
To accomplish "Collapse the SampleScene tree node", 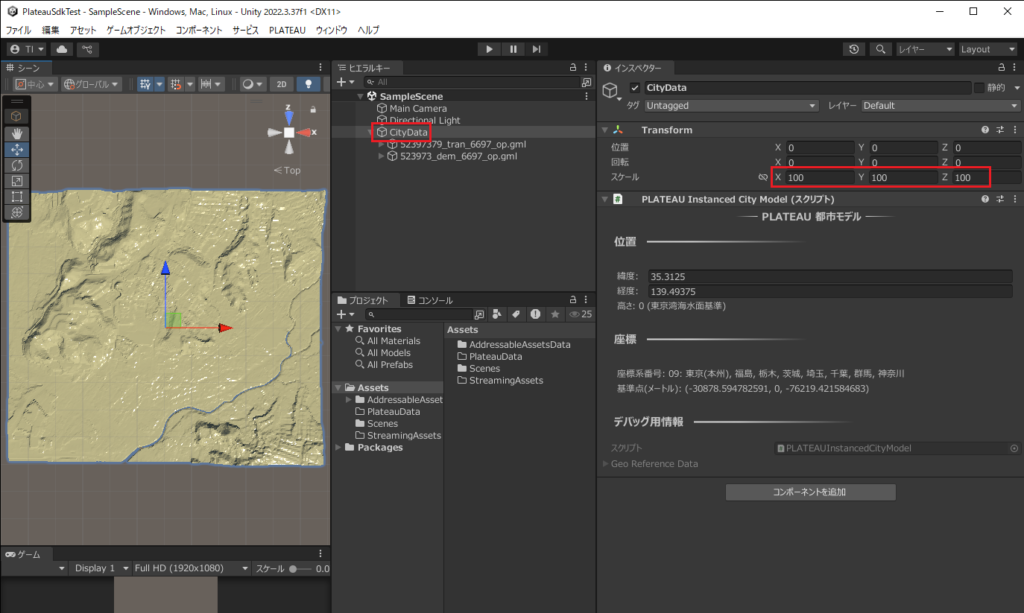I will click(x=360, y=96).
